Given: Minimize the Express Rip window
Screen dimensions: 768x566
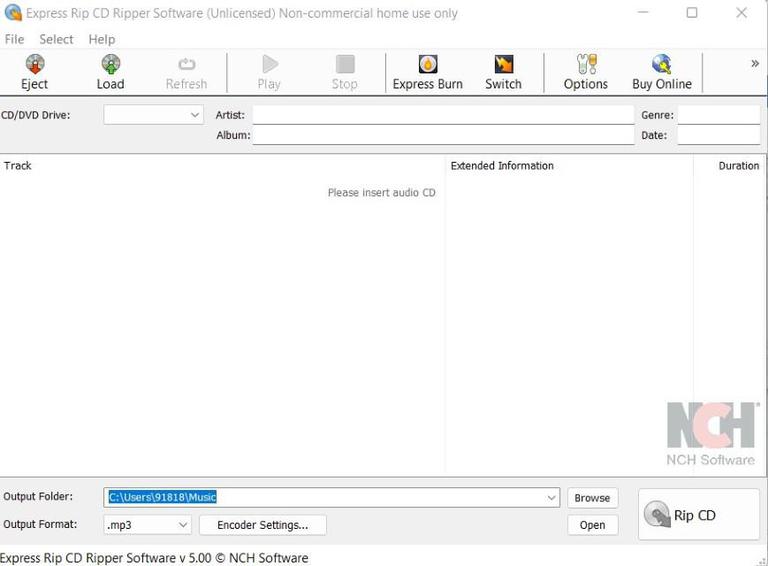Looking at the screenshot, I should (643, 12).
